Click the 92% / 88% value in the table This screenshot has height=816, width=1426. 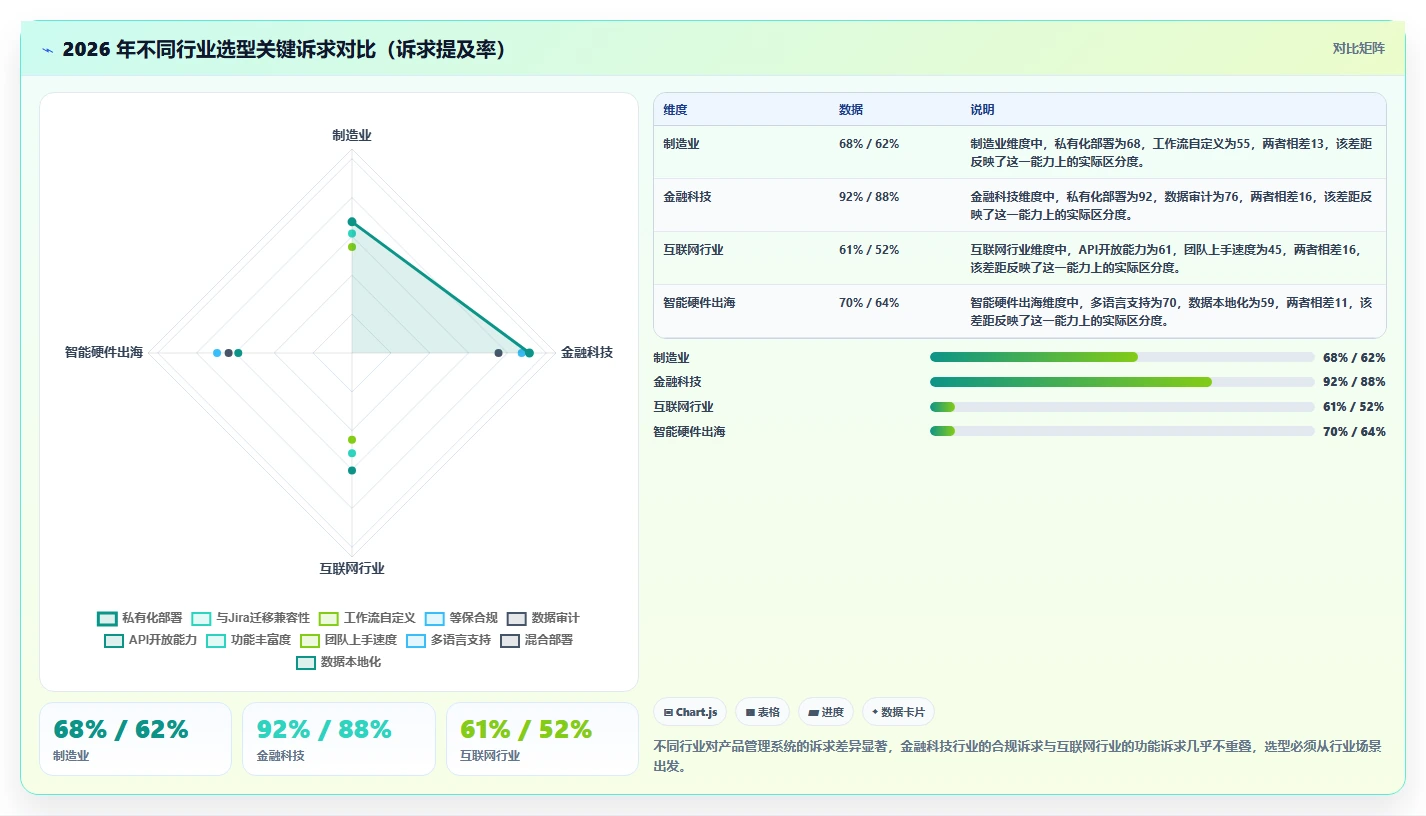click(869, 197)
